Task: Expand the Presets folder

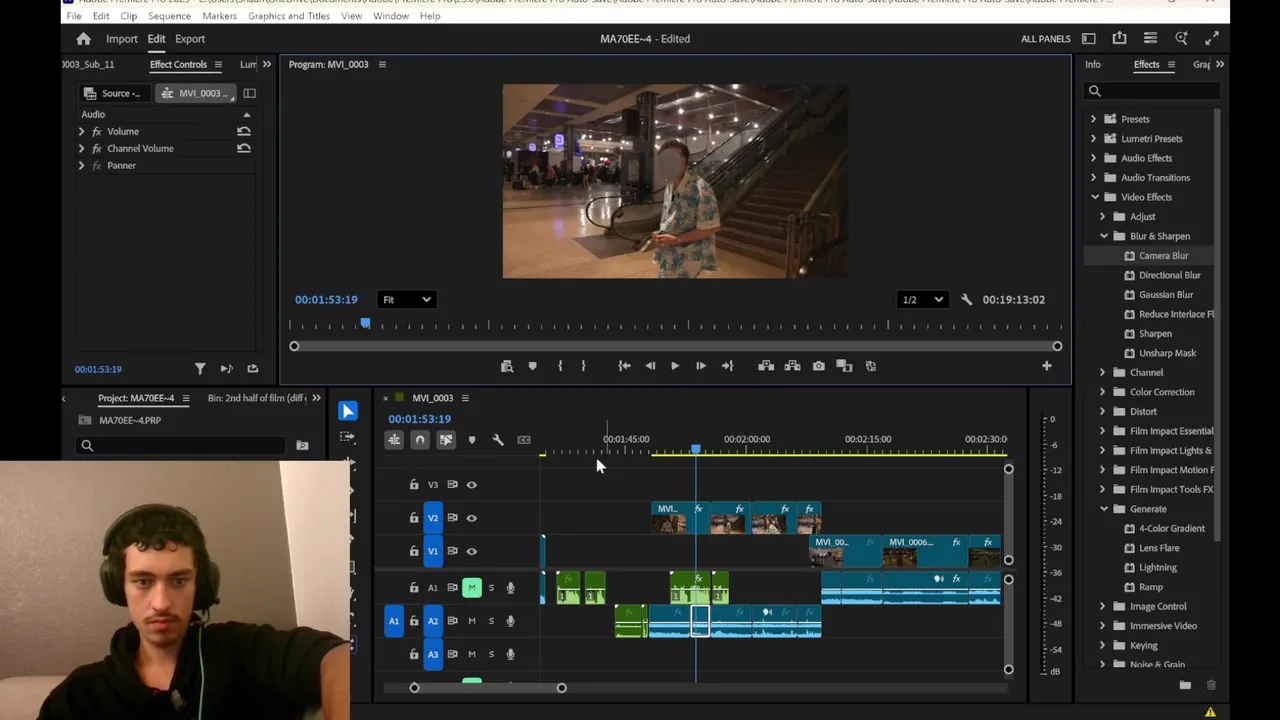Action: click(1093, 119)
